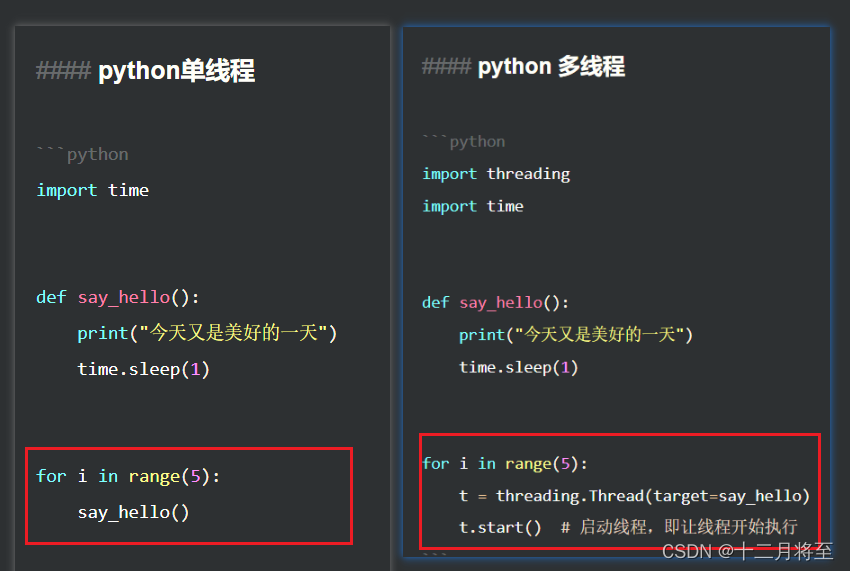Click the heading "python 多线程" in right panel
The height and width of the screenshot is (571, 850).
(551, 67)
